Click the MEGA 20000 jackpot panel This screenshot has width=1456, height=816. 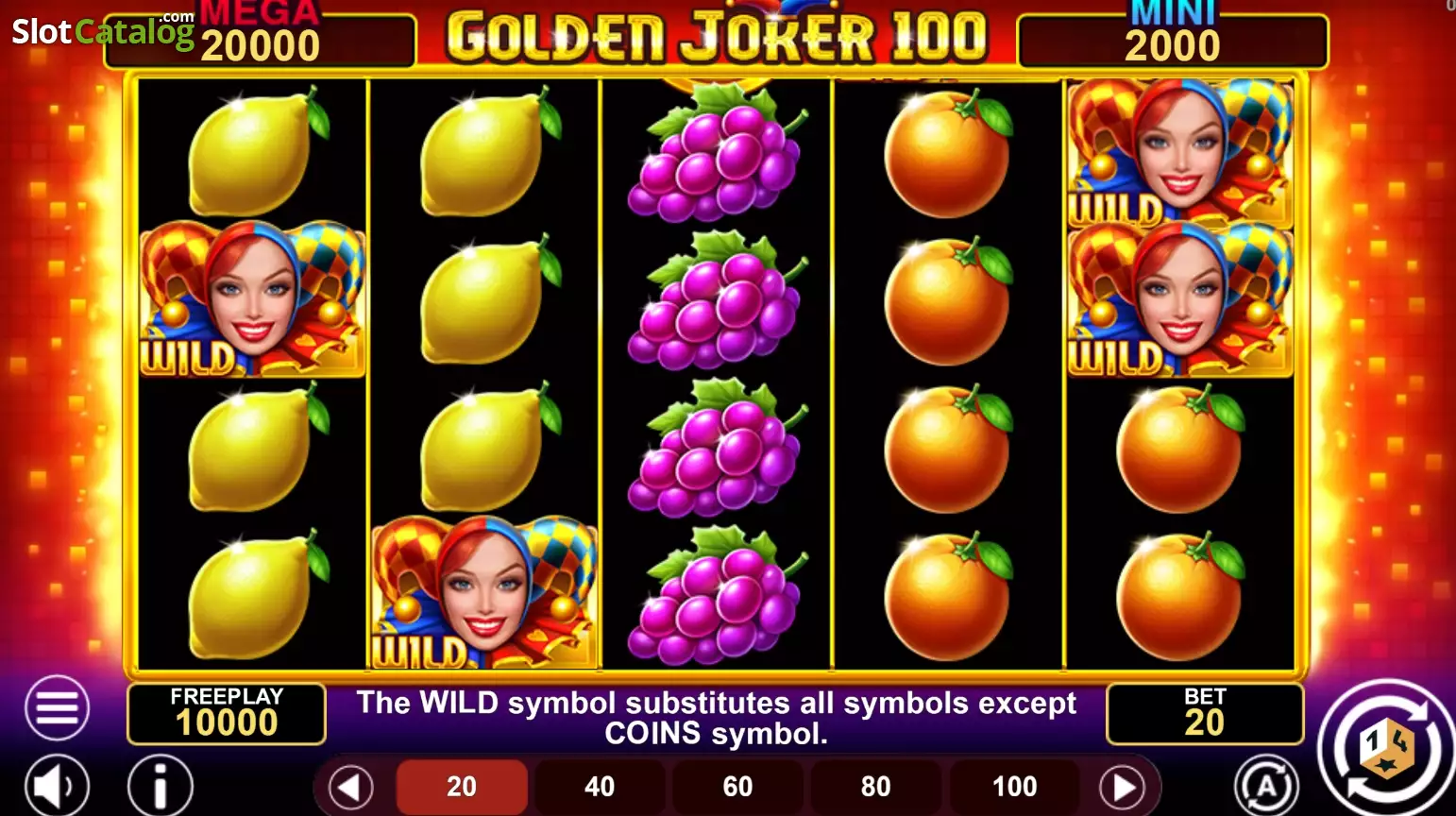click(x=261, y=38)
